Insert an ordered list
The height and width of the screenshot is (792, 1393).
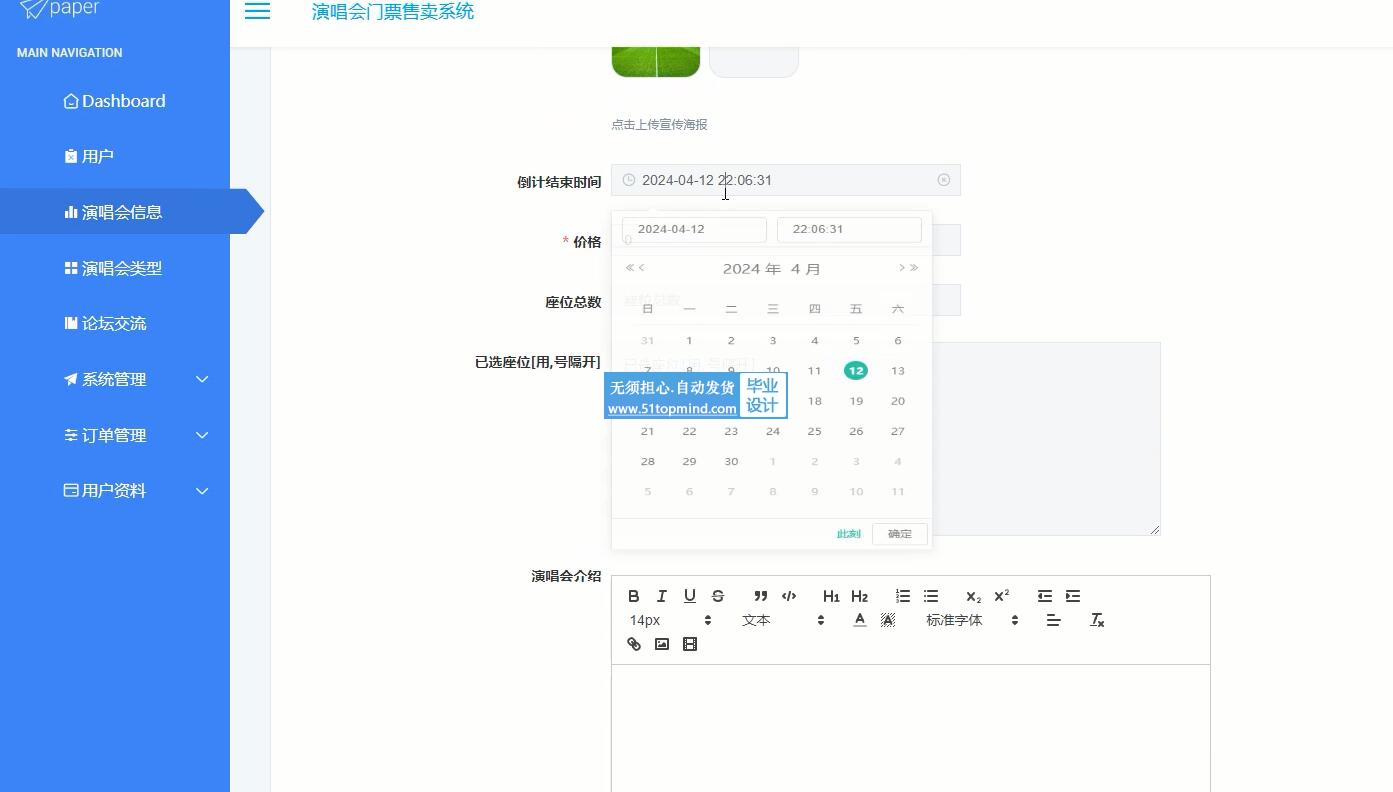point(903,596)
